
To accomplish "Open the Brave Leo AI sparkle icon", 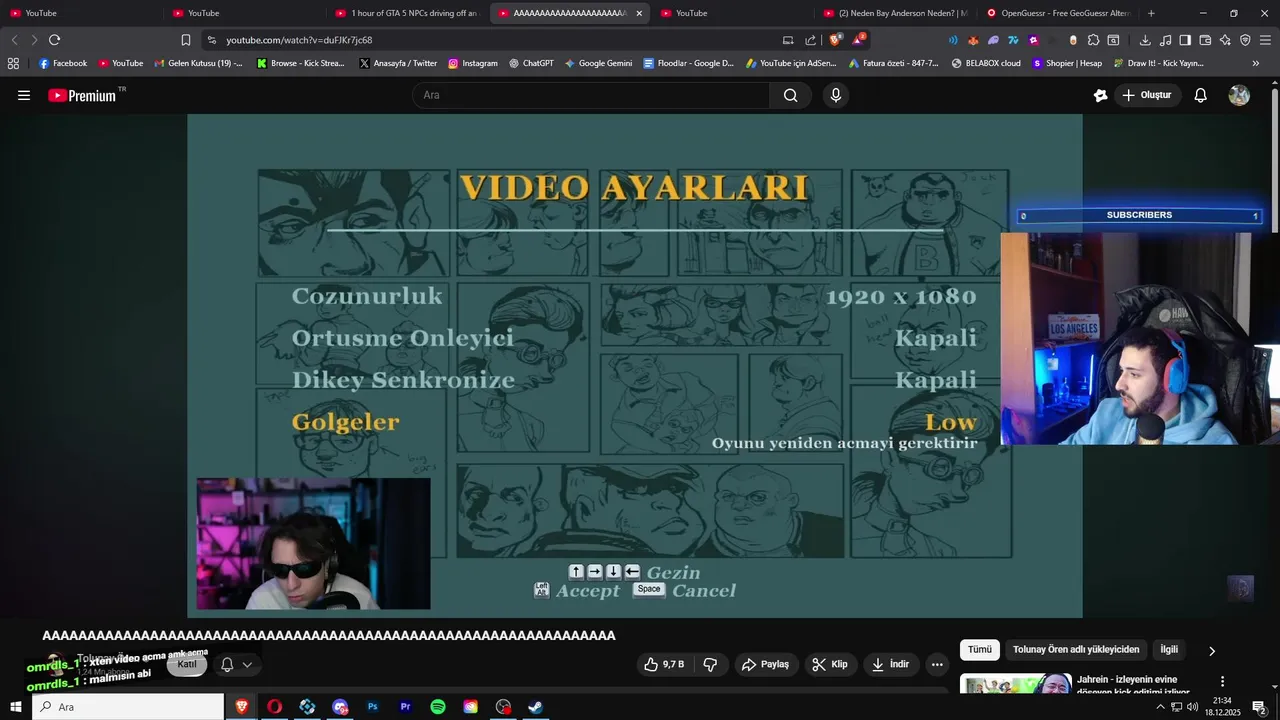I will point(1225,40).
